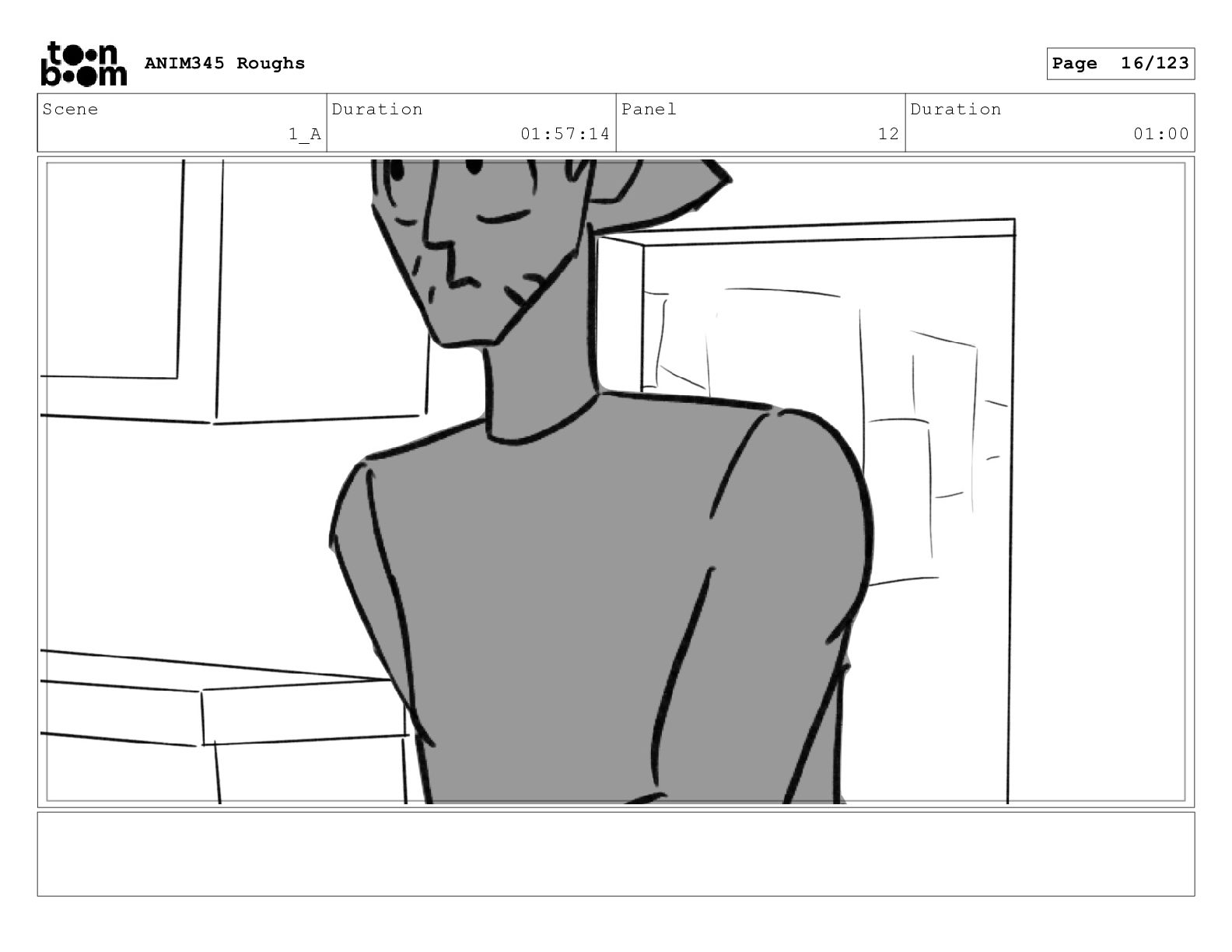Click the 'Scene' header label

click(x=71, y=109)
